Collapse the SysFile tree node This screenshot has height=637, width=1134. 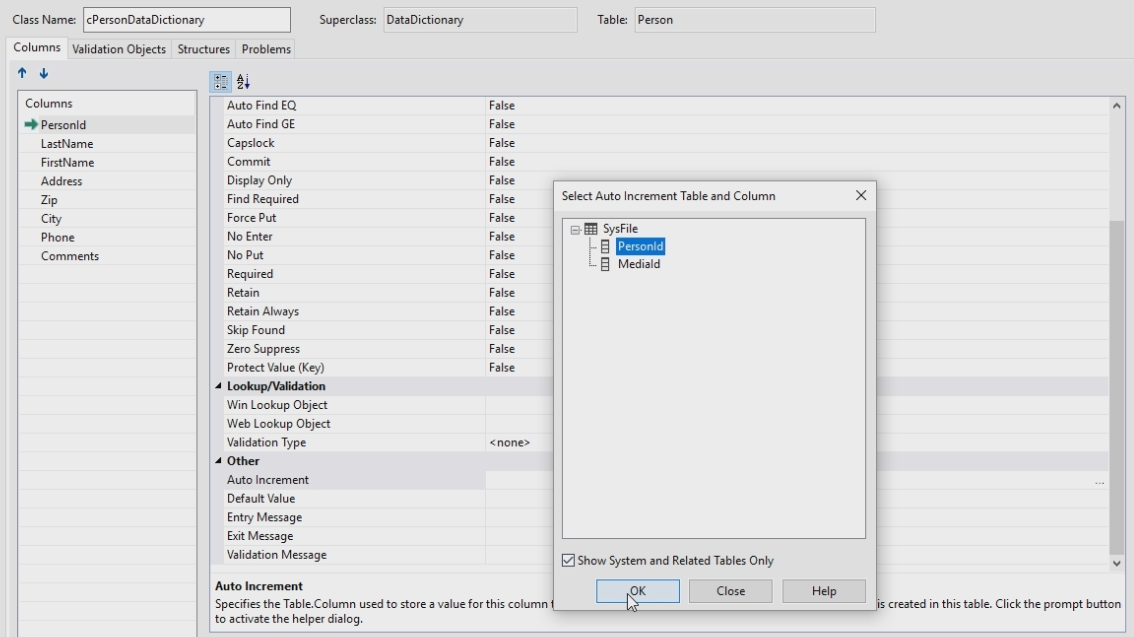coord(575,229)
